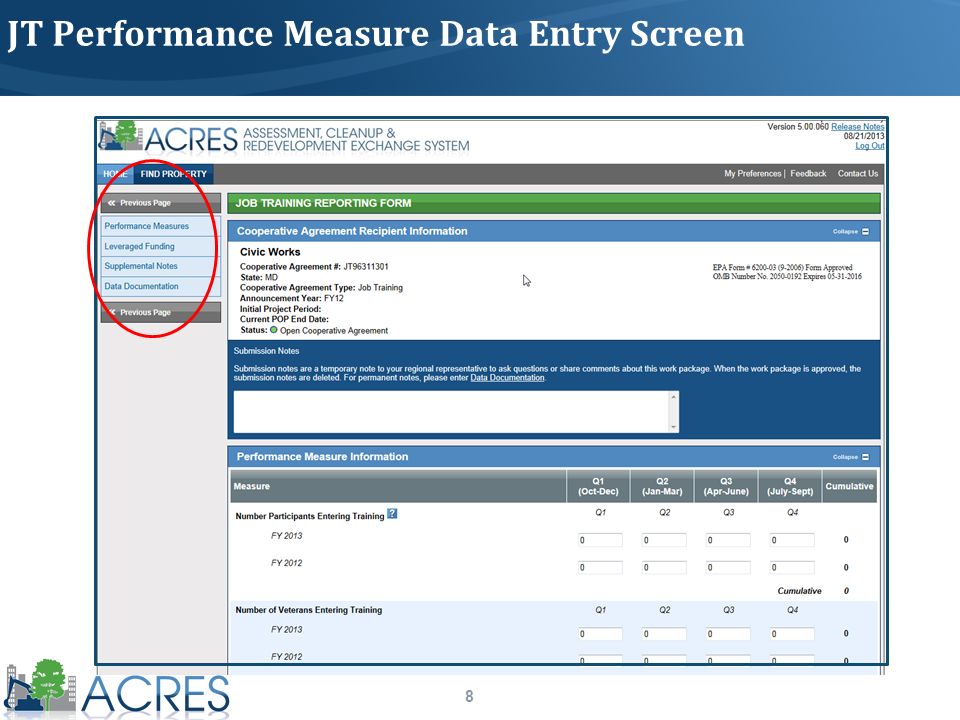Click the JOB TRAINING REPORTING FORM heading
Viewport: 960px width, 720px height.
tap(323, 203)
